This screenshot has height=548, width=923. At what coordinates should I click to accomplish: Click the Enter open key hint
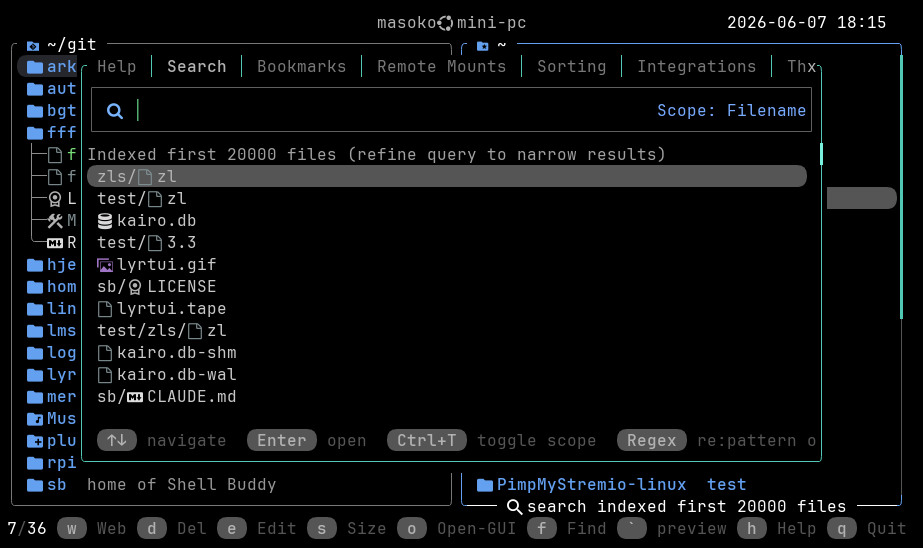coord(282,440)
